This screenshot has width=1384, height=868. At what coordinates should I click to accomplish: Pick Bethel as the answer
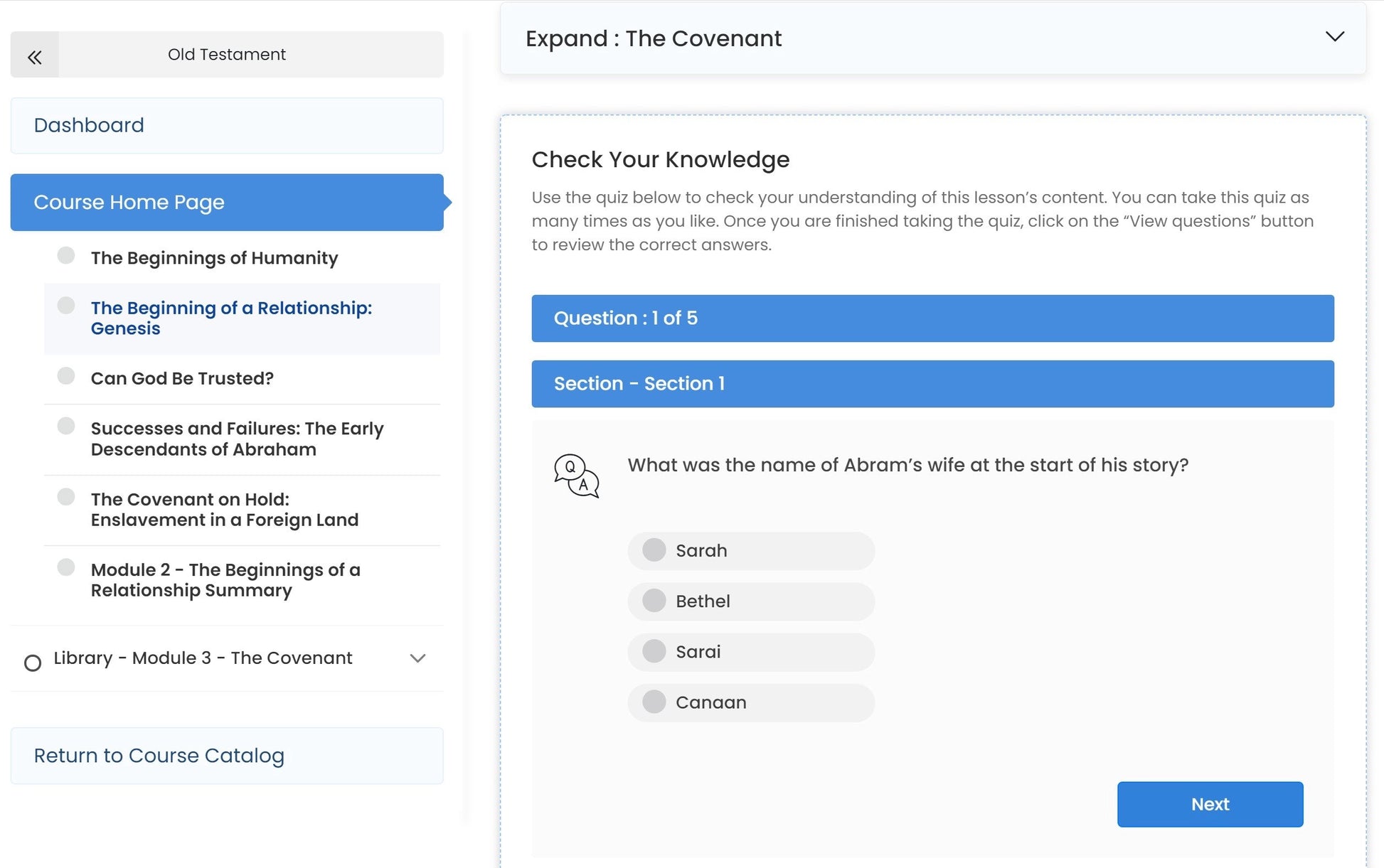coord(654,601)
